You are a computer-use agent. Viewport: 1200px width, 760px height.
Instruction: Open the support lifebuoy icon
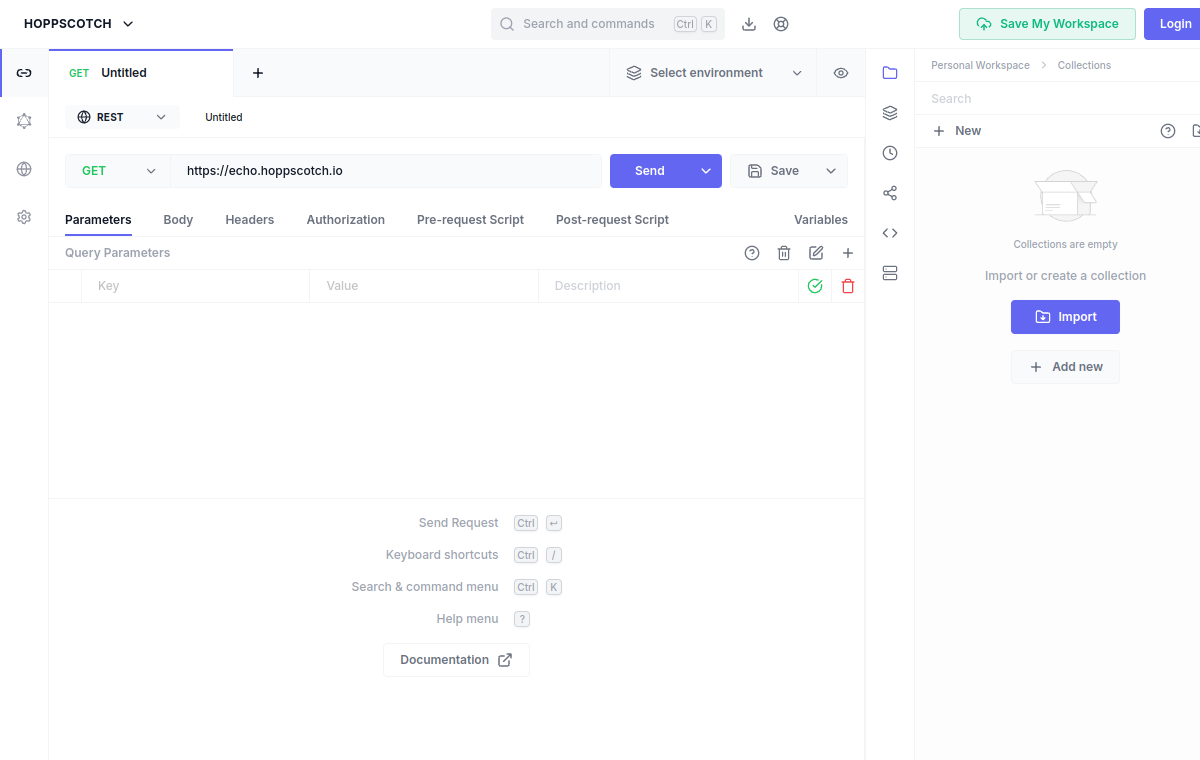pyautogui.click(x=781, y=24)
